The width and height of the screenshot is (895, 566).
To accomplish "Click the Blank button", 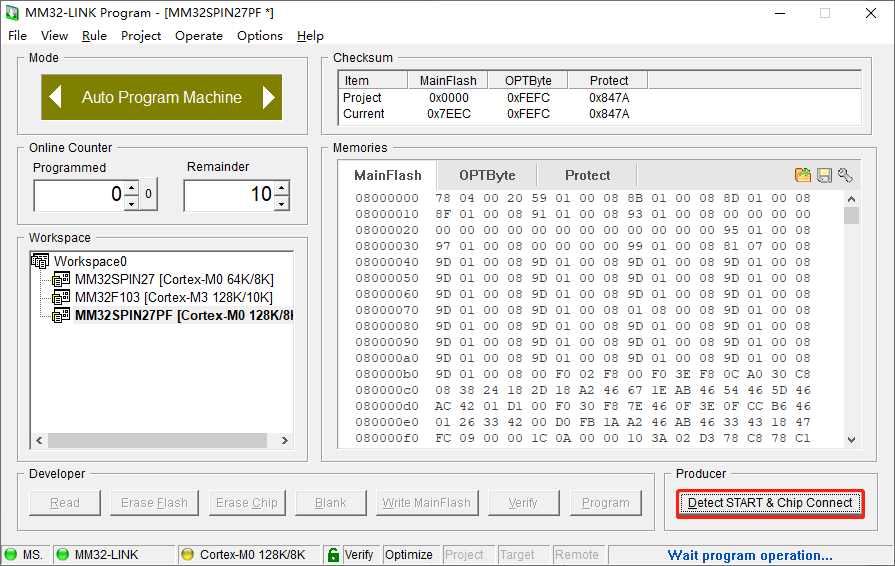I will 330,503.
